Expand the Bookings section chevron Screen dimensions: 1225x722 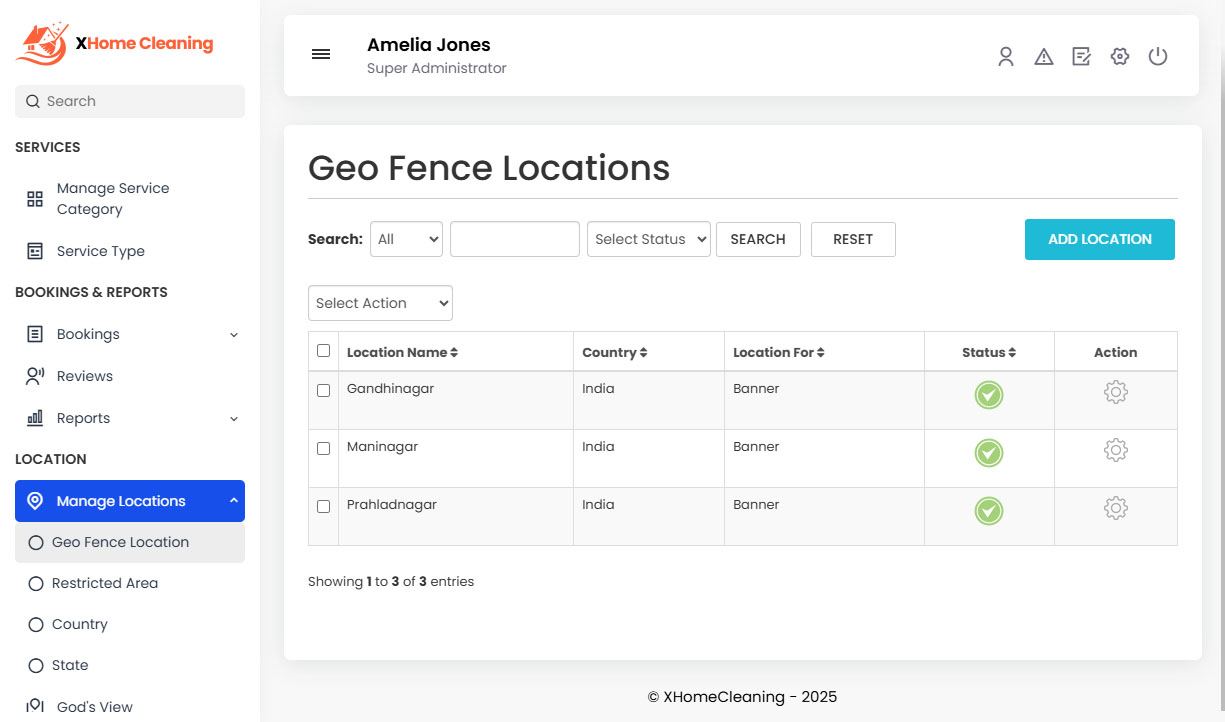pyautogui.click(x=233, y=334)
